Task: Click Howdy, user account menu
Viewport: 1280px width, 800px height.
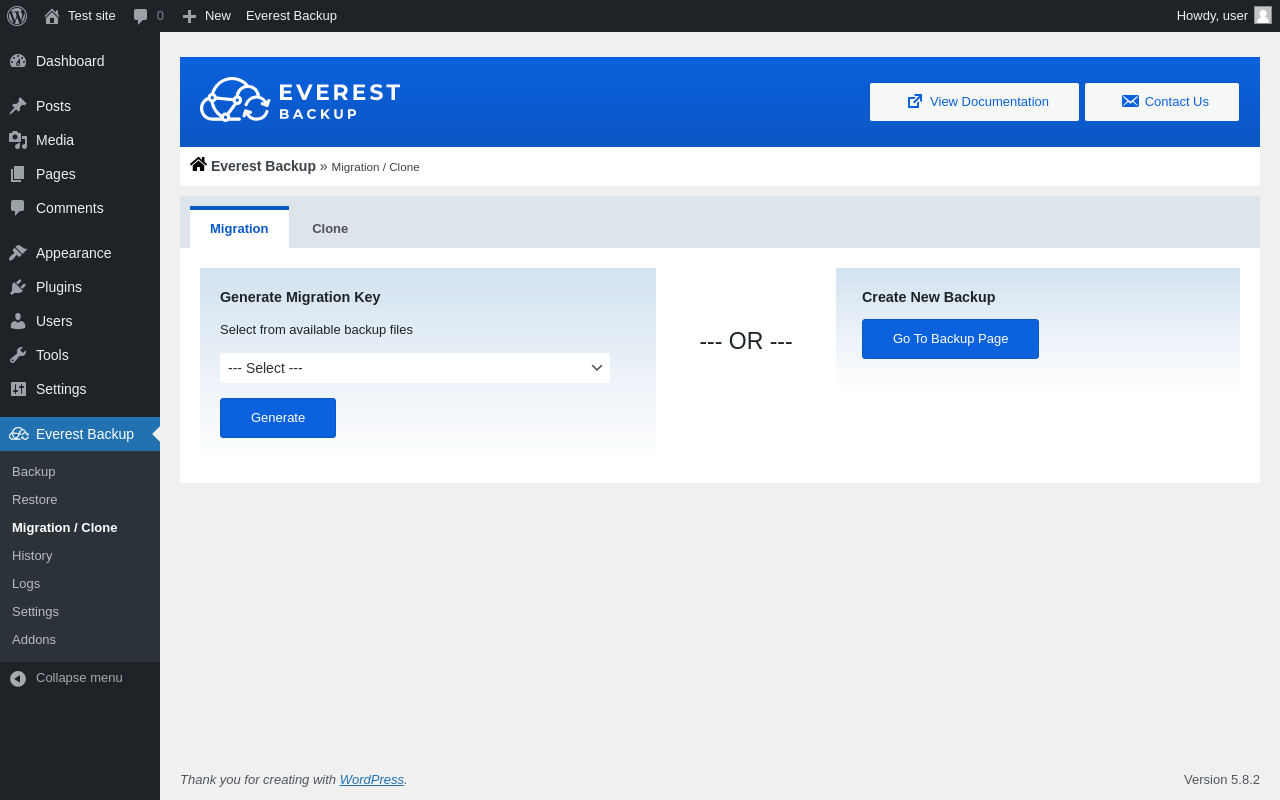Action: click(x=1224, y=16)
